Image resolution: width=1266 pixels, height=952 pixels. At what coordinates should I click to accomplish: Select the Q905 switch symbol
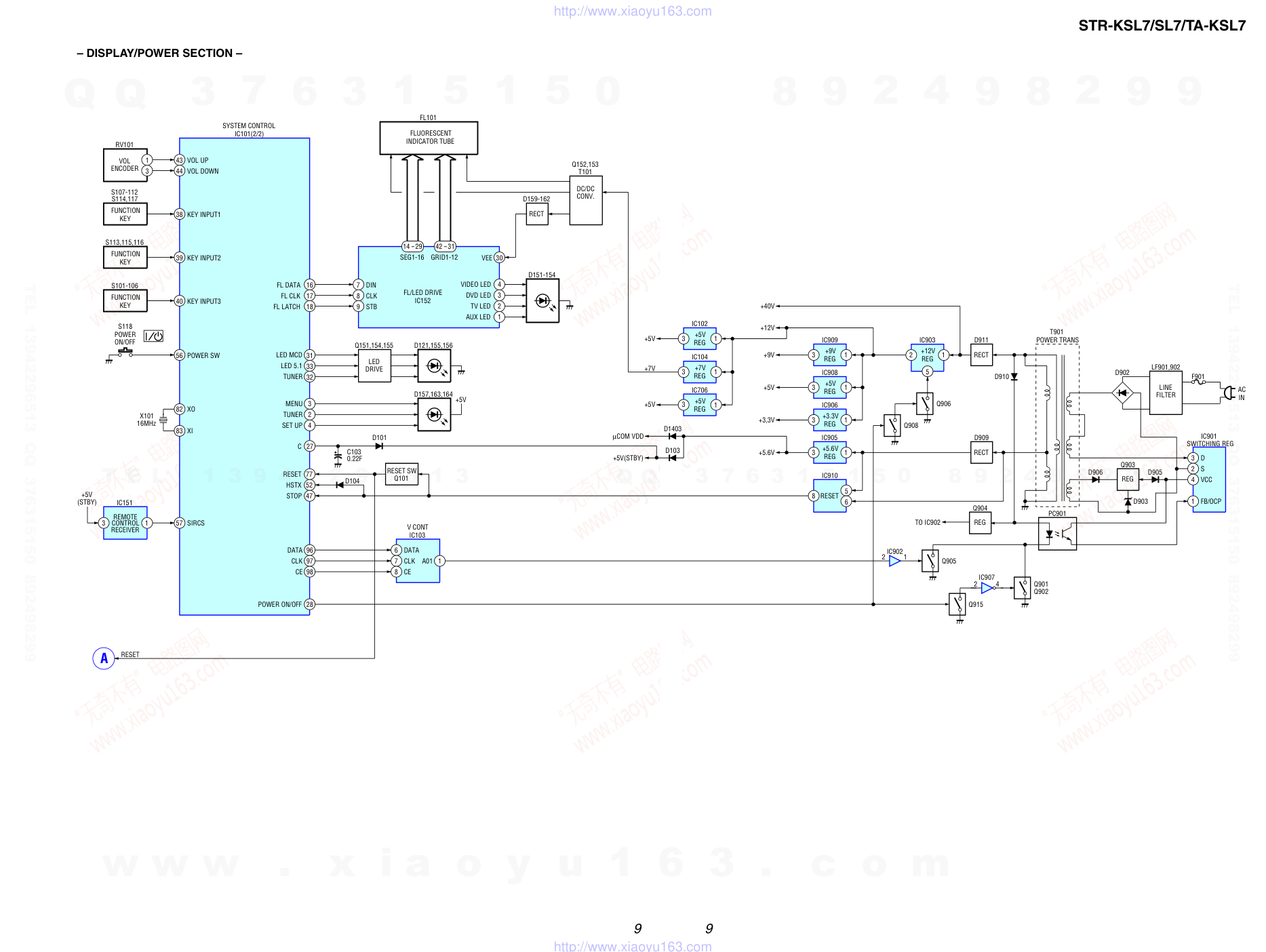930,561
